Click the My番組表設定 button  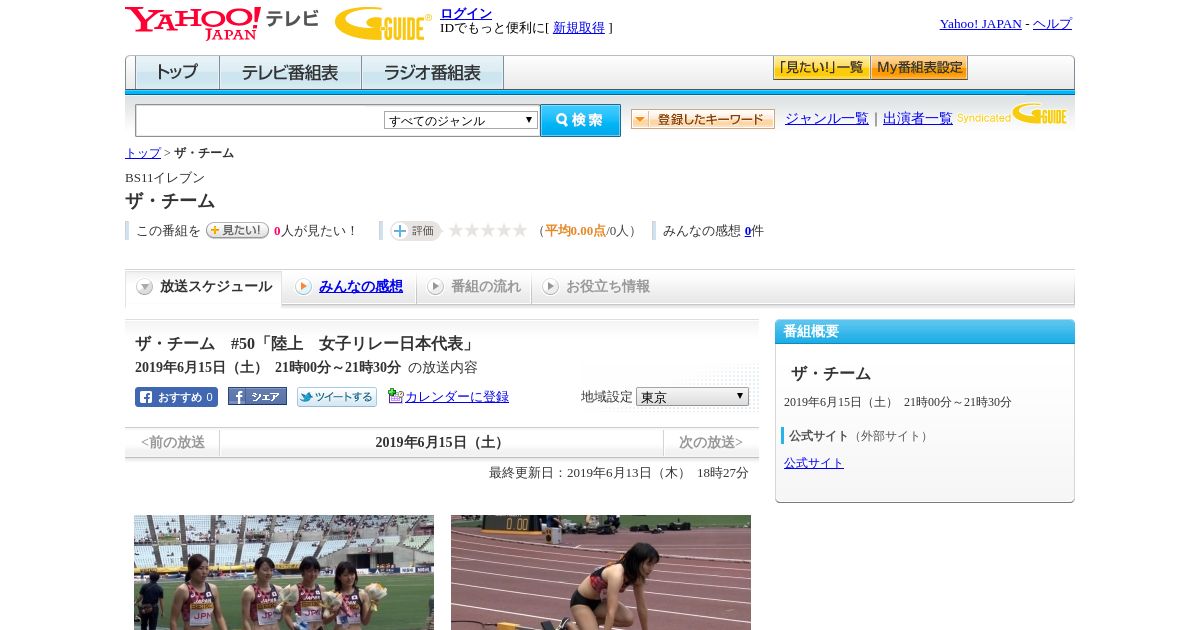coord(919,68)
